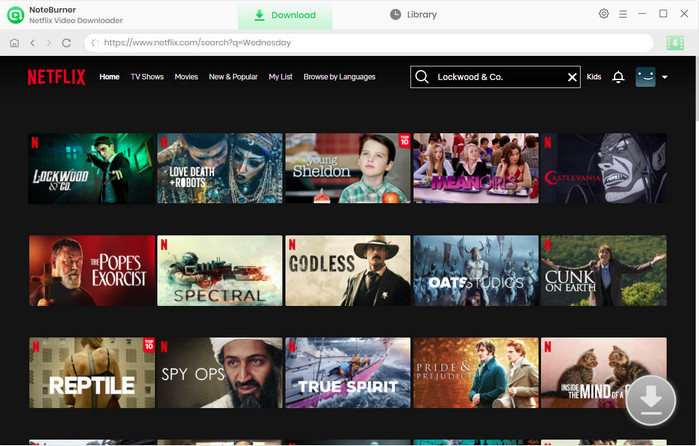The height and width of the screenshot is (446, 699).
Task: Open the Spy Ops thumbnail
Action: [x=220, y=373]
